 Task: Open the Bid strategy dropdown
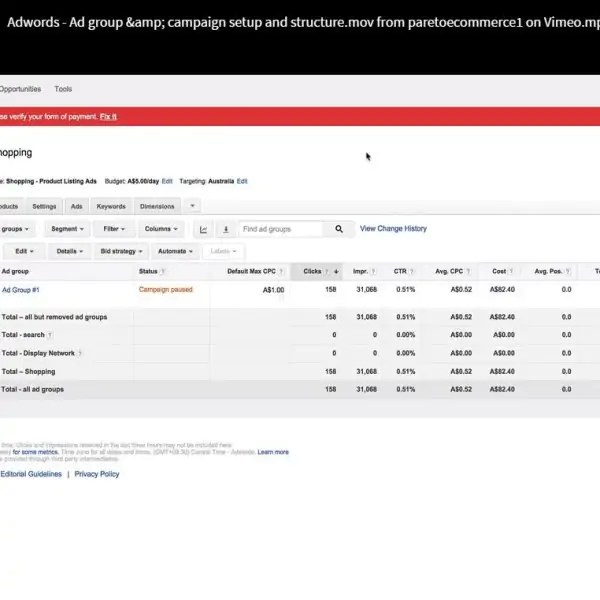[x=121, y=251]
